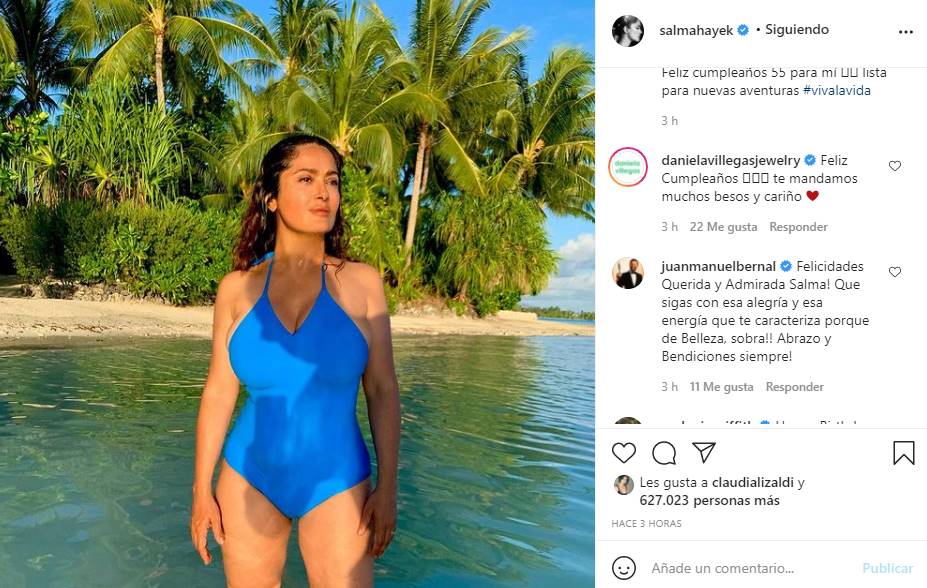
Task: Like the post with heart icon
Action: (624, 453)
